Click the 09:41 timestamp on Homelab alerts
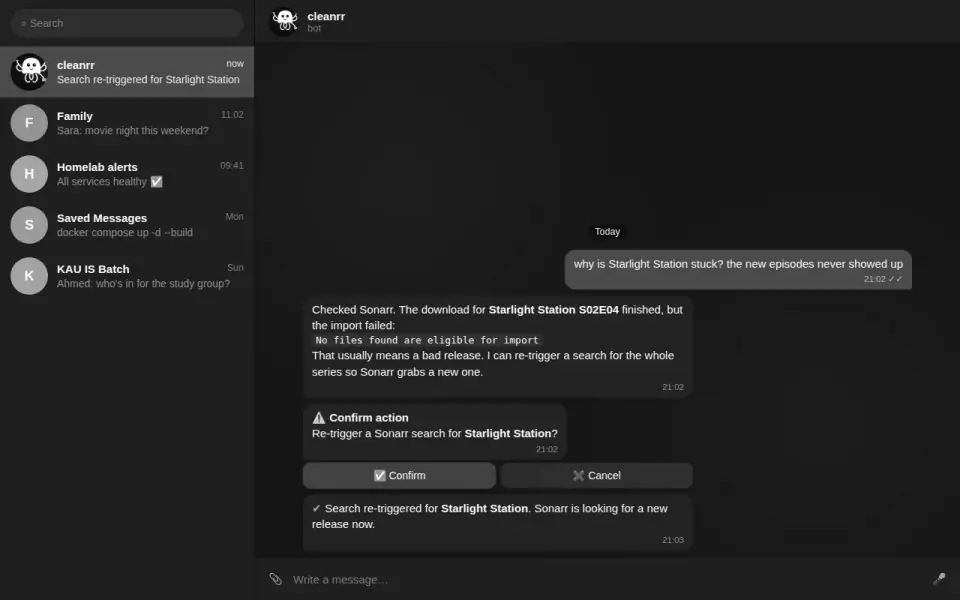Image resolution: width=960 pixels, height=600 pixels. [x=231, y=165]
